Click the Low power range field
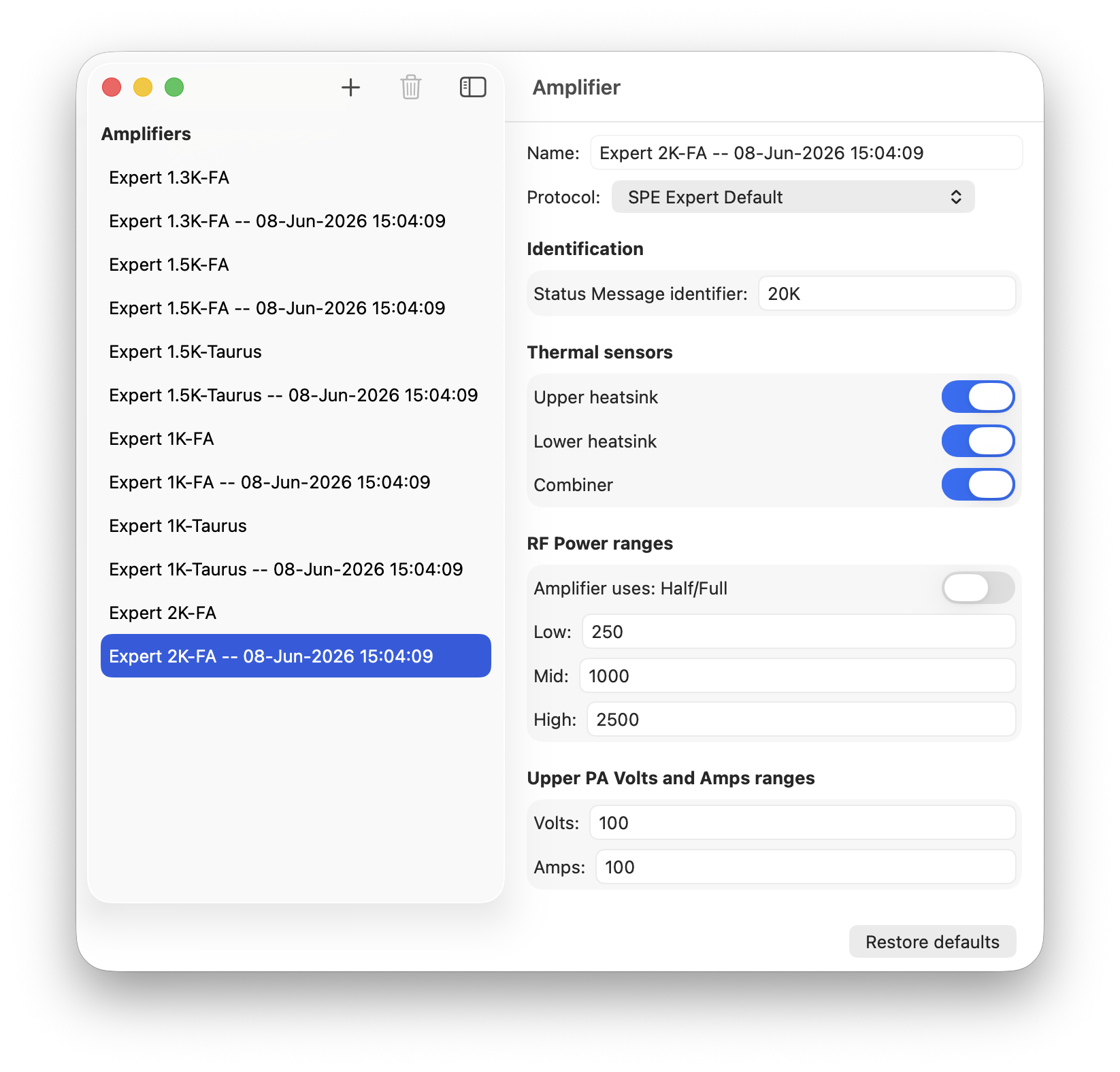Image resolution: width=1120 pixels, height=1072 pixels. 799,631
